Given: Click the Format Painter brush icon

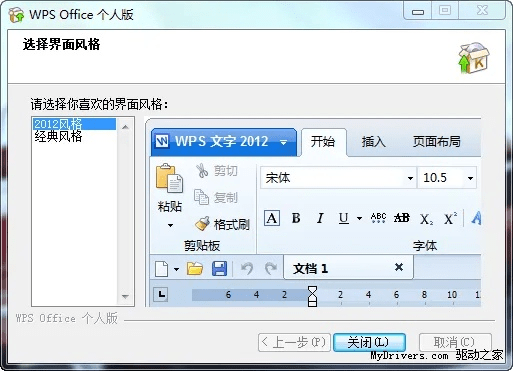Looking at the screenshot, I should tap(202, 224).
